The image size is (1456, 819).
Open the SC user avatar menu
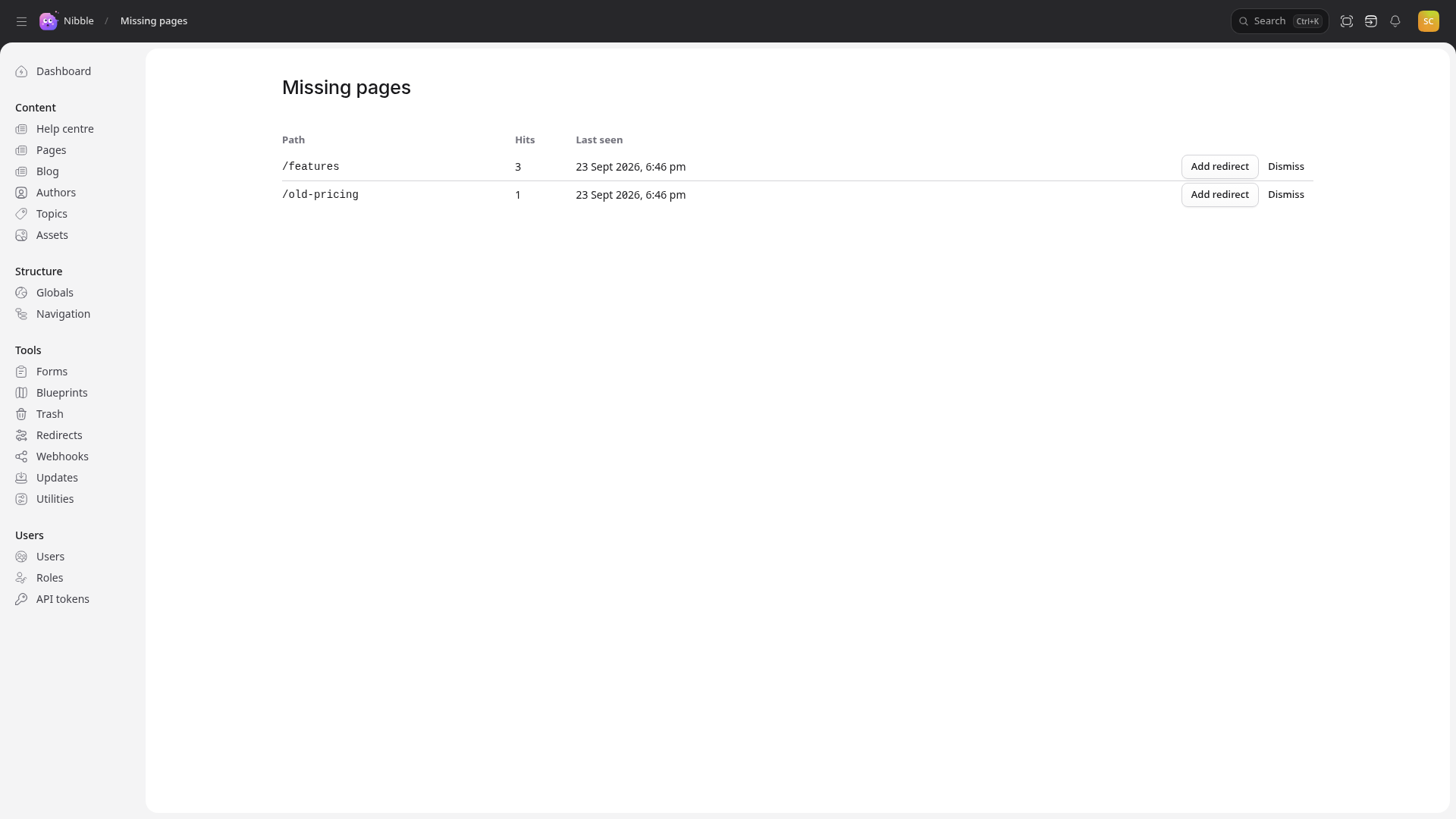click(x=1429, y=21)
